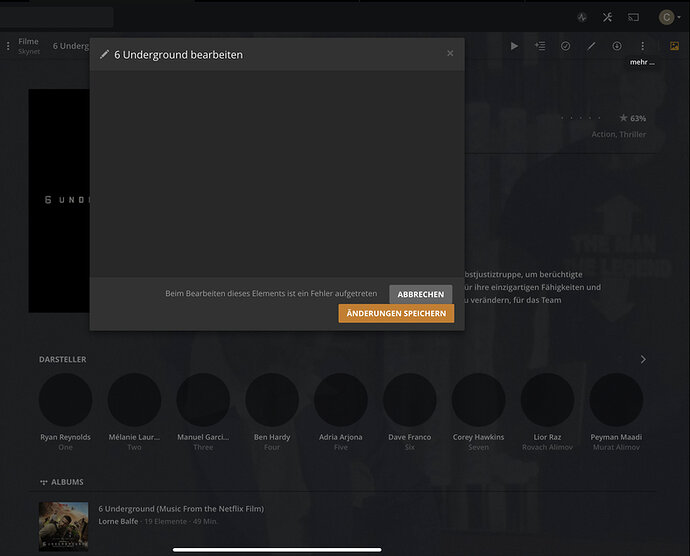Open the activity pulse icon in top bar
This screenshot has width=690, height=556.
point(582,17)
